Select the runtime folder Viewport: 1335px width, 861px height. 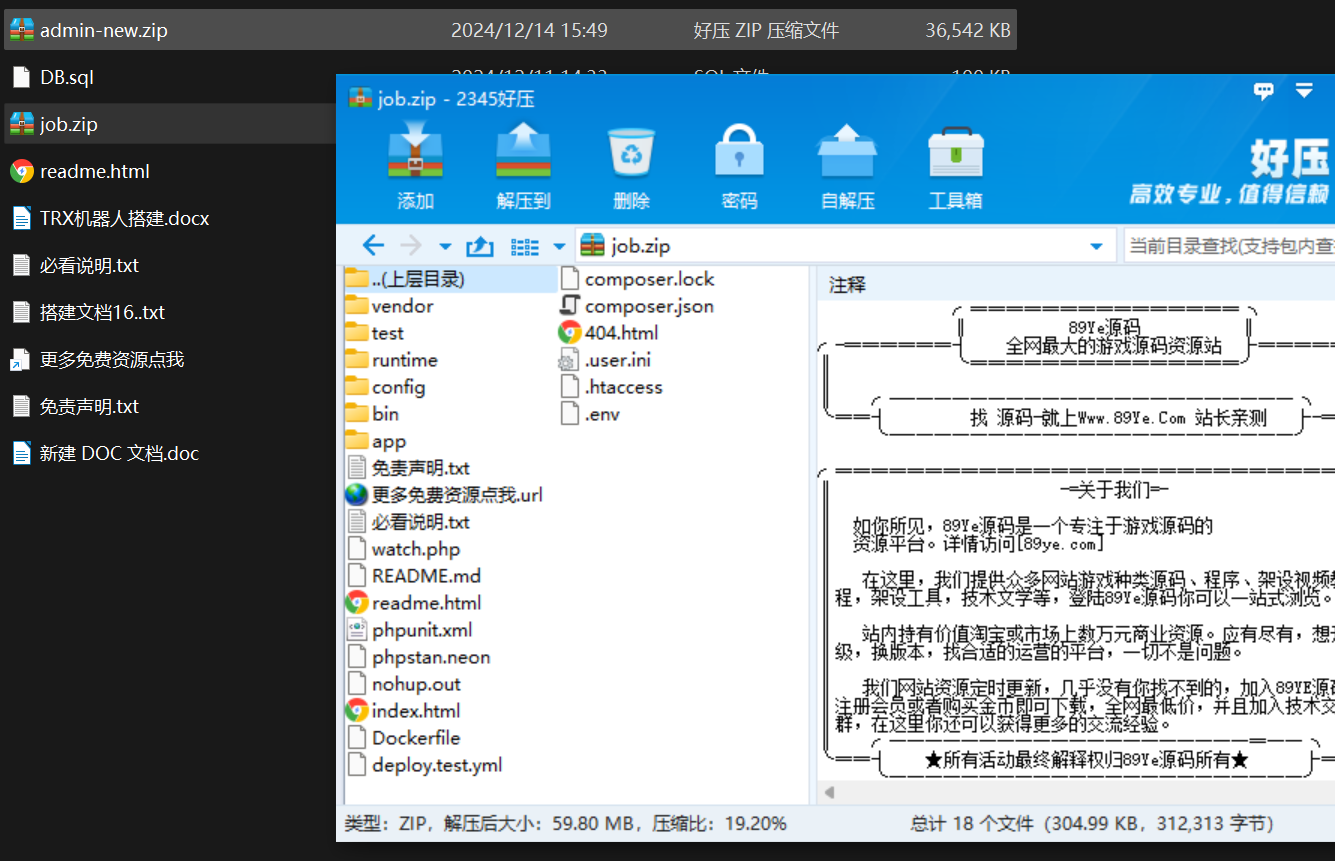click(x=391, y=360)
